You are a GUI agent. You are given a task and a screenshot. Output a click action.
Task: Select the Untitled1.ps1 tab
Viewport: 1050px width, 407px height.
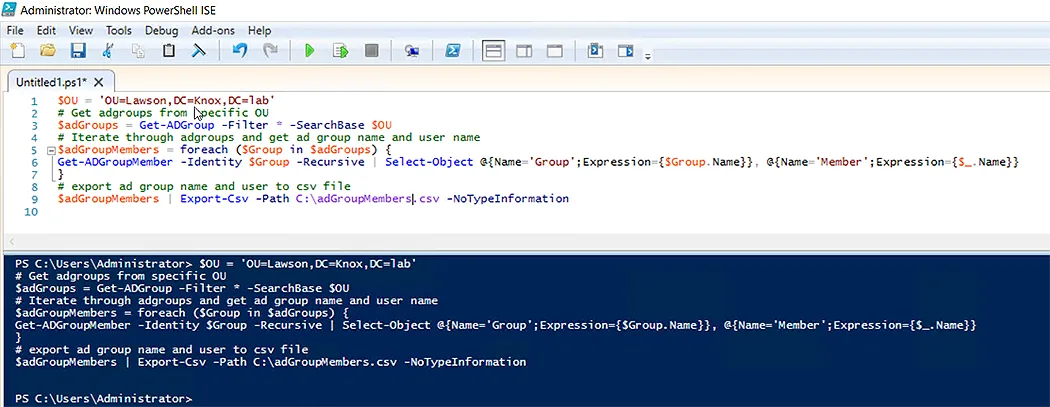point(52,82)
